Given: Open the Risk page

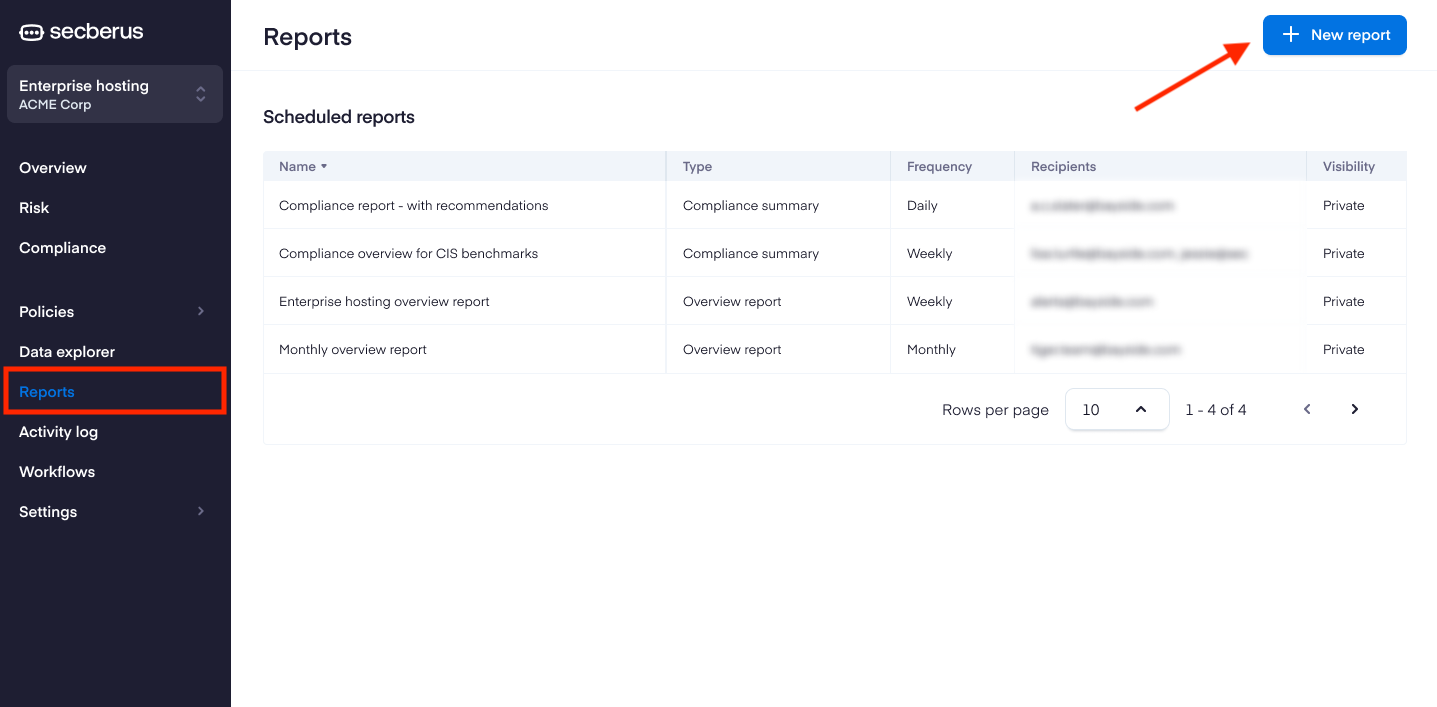Looking at the screenshot, I should 34,208.
